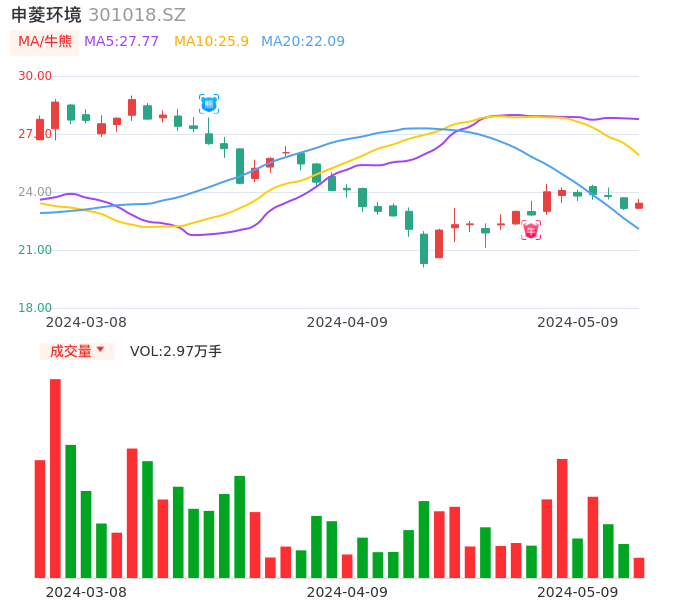Toggle the MA10:25.9 moving average line
This screenshot has width=686, height=606.
coord(211,42)
